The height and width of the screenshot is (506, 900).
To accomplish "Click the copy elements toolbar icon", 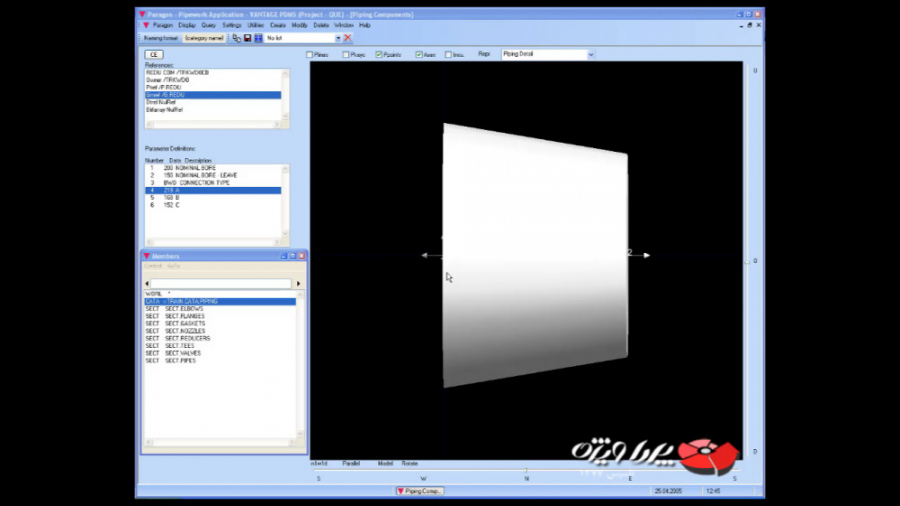I will pos(236,38).
